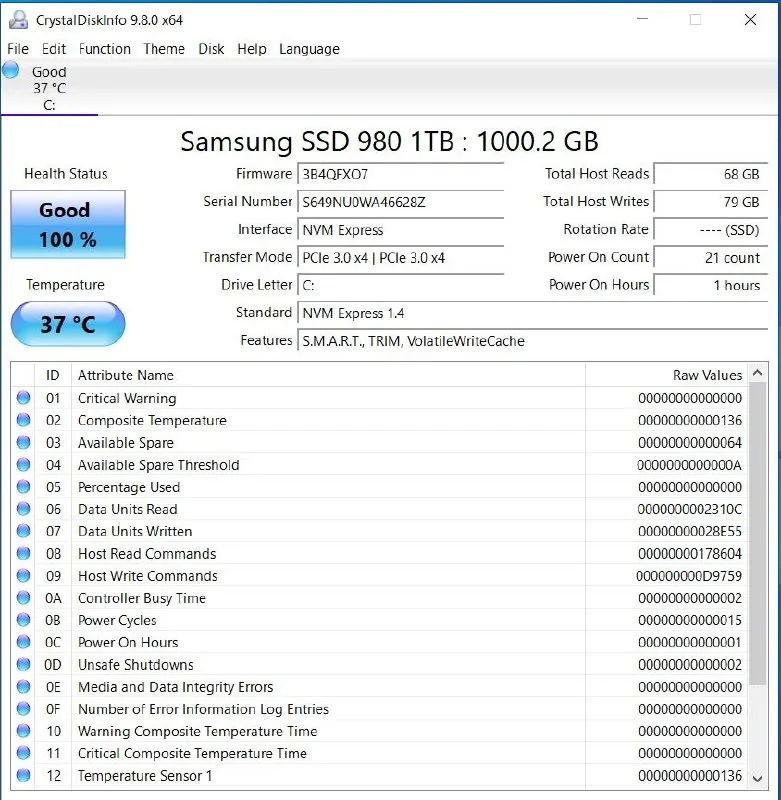Click the Samsung SSD 980 1TB title
Screen dimensions: 781x800
point(389,141)
